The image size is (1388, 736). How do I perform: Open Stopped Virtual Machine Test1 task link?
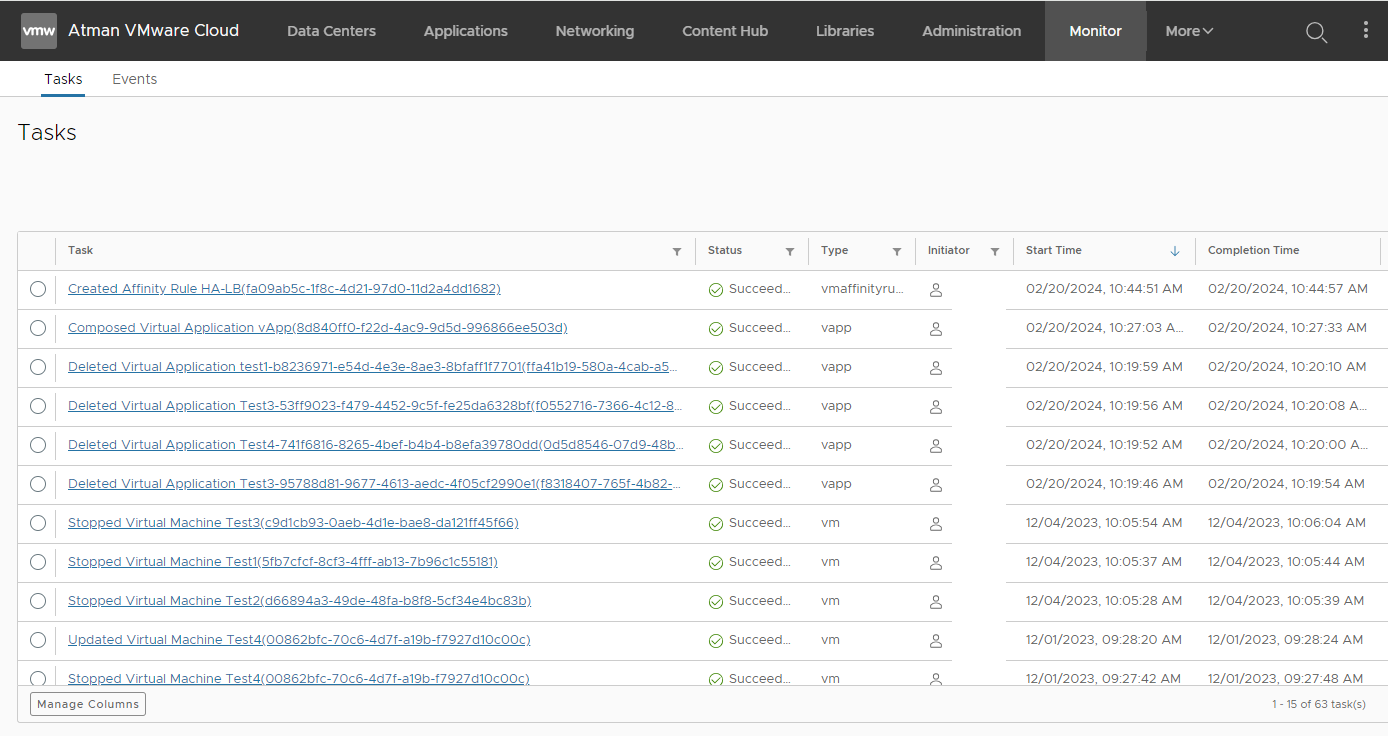282,562
